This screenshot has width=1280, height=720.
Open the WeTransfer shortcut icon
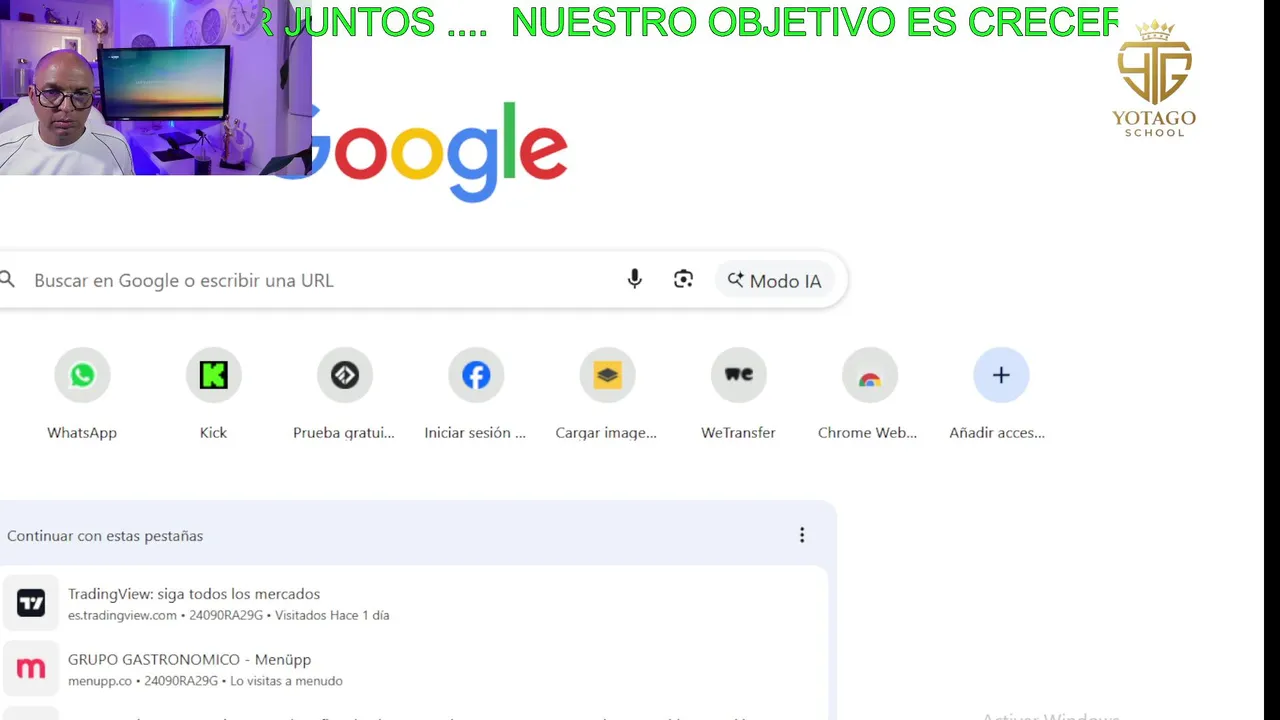point(738,375)
